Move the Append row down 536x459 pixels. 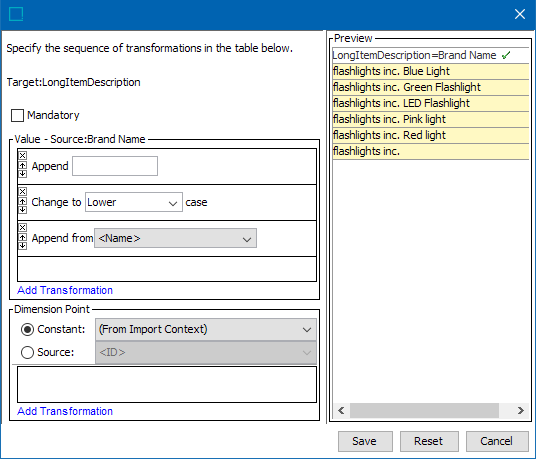(x=23, y=174)
